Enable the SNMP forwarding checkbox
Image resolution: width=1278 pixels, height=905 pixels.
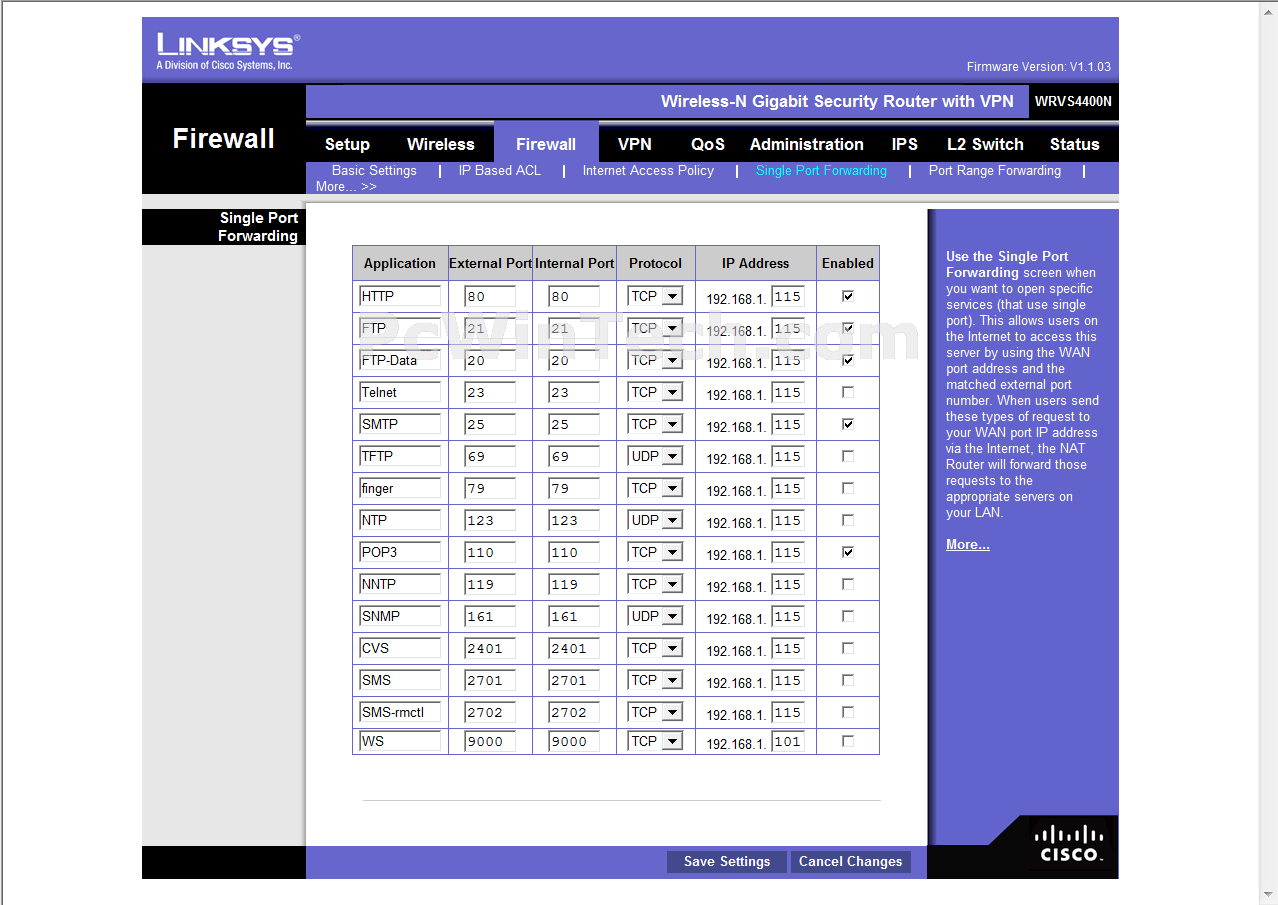848,616
